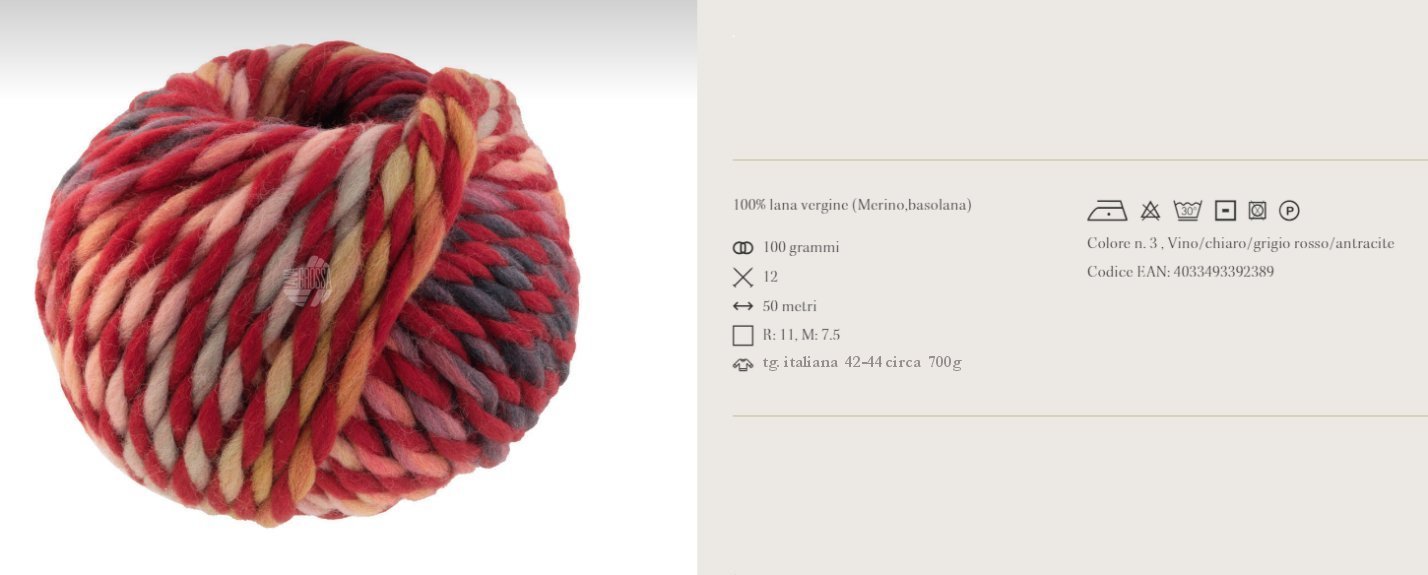Click the R: 11, M: 7.5 gauge text

point(801,335)
